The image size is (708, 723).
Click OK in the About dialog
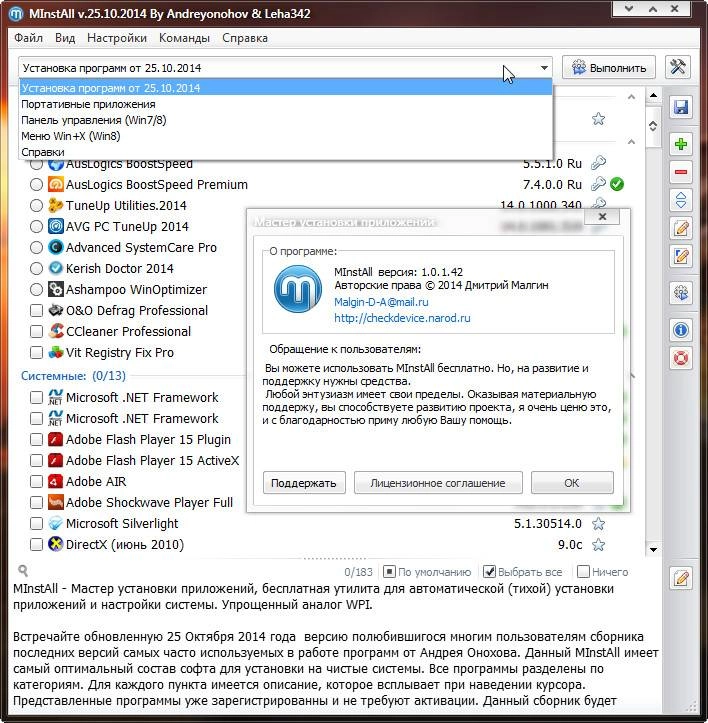pos(572,483)
